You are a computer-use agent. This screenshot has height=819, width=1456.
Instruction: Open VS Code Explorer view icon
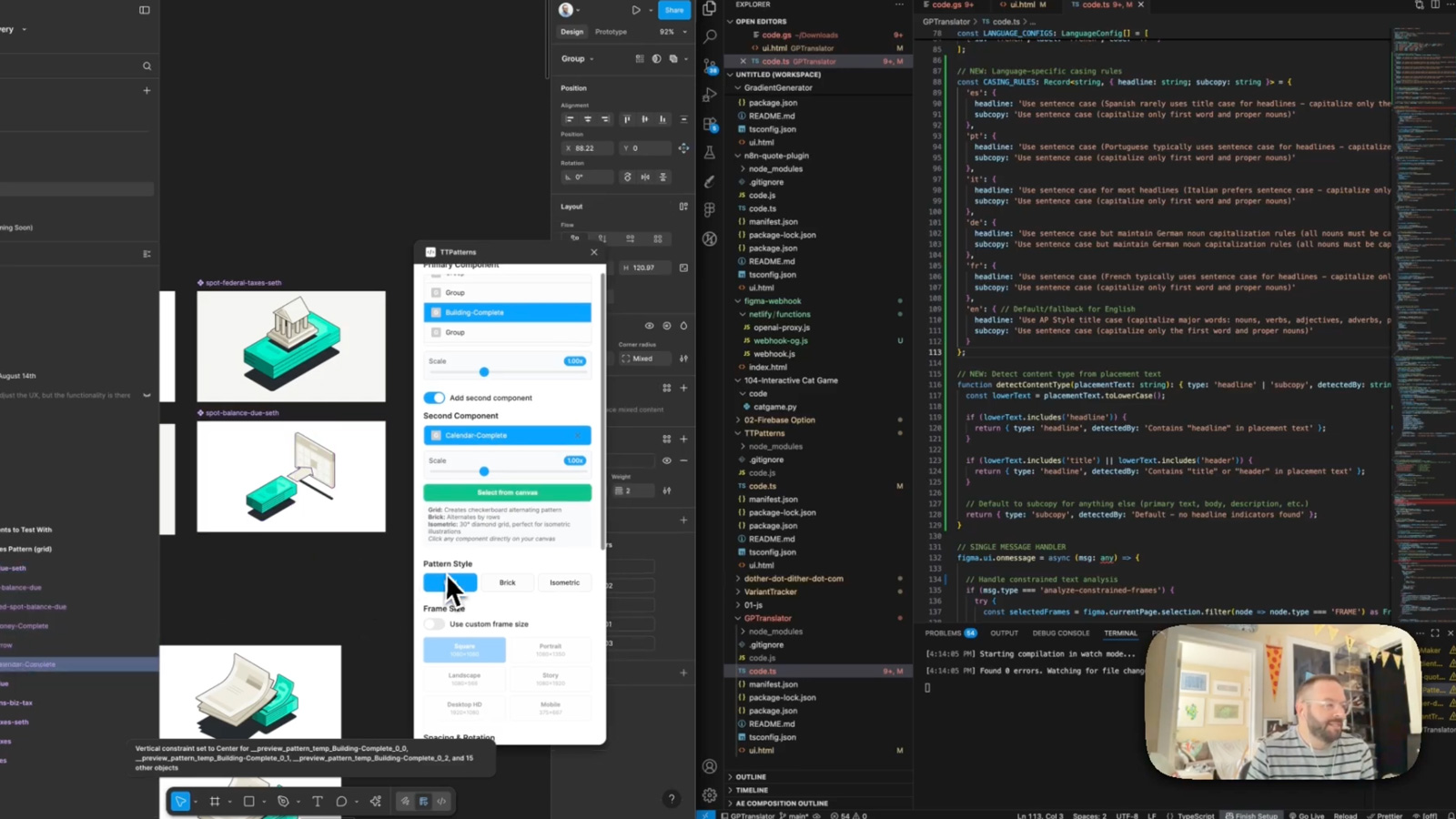(710, 8)
